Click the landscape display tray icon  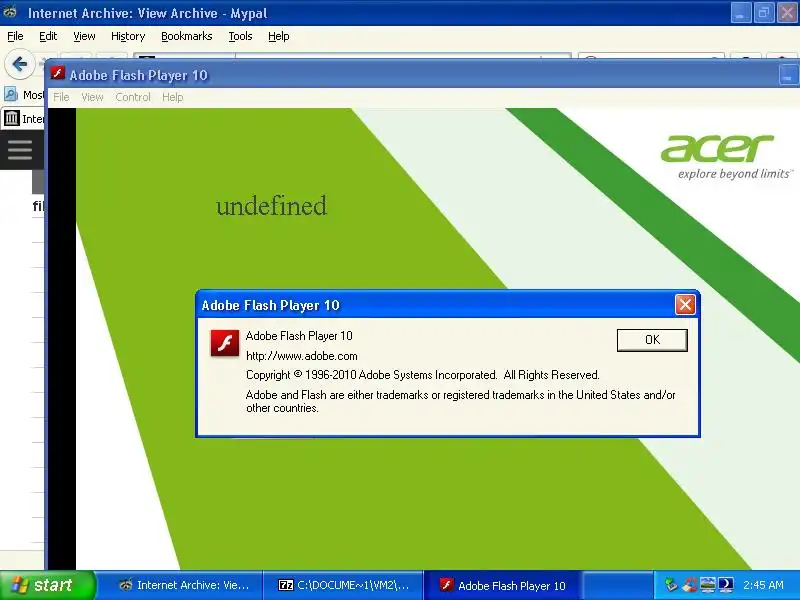[x=708, y=585]
